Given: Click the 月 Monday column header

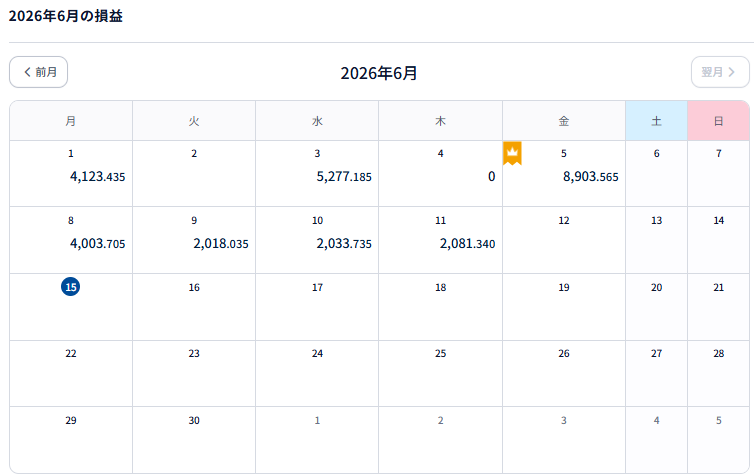Looking at the screenshot, I should (x=71, y=121).
